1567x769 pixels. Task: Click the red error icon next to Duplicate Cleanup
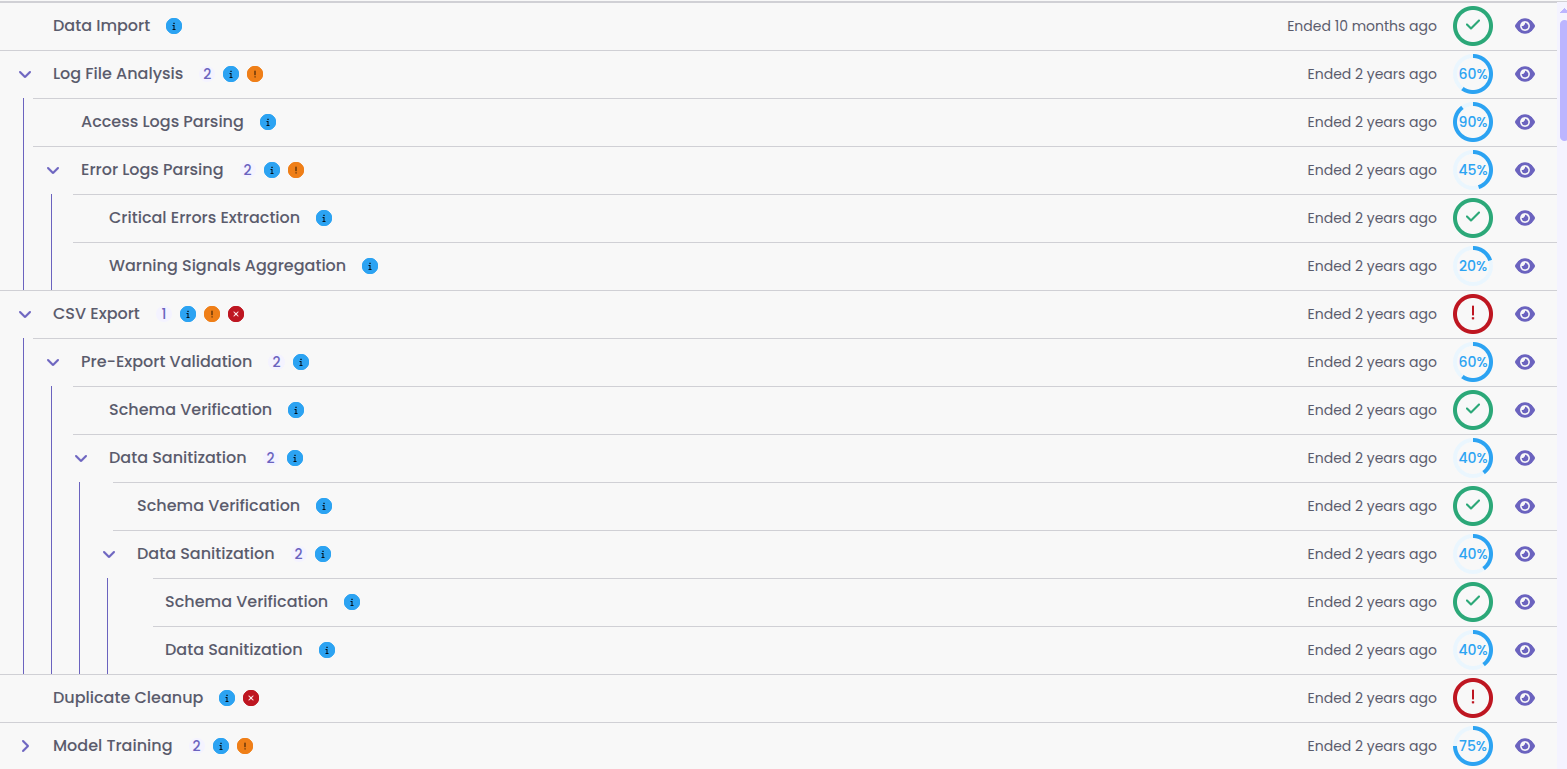[252, 698]
